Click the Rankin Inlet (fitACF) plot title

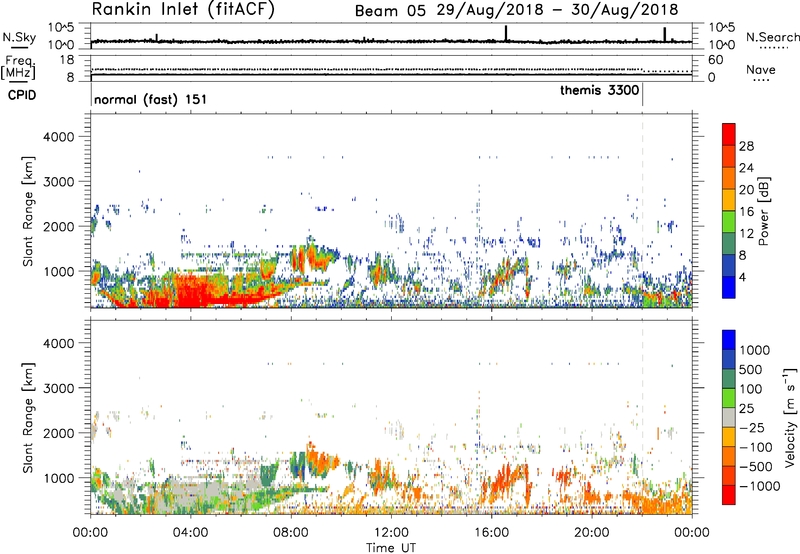point(183,10)
